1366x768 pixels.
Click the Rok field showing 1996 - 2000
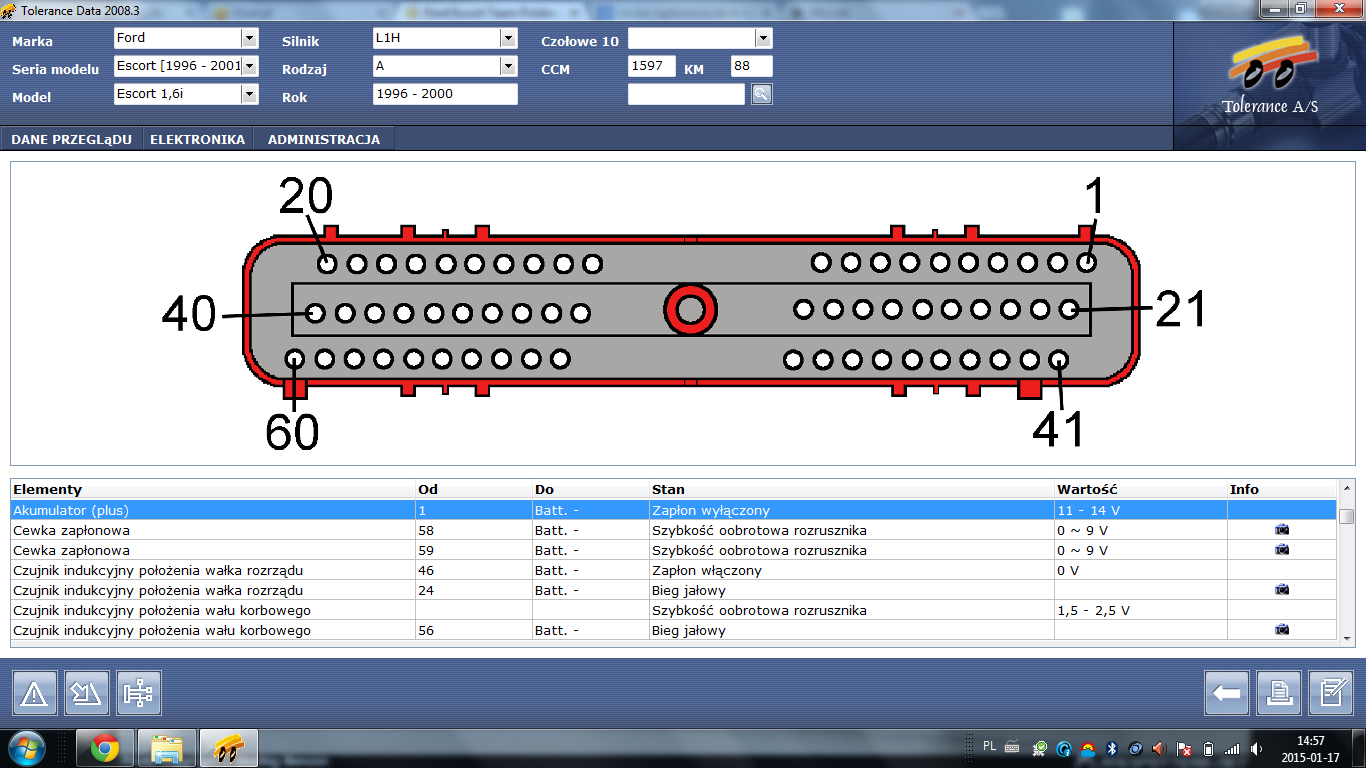pyautogui.click(x=444, y=94)
